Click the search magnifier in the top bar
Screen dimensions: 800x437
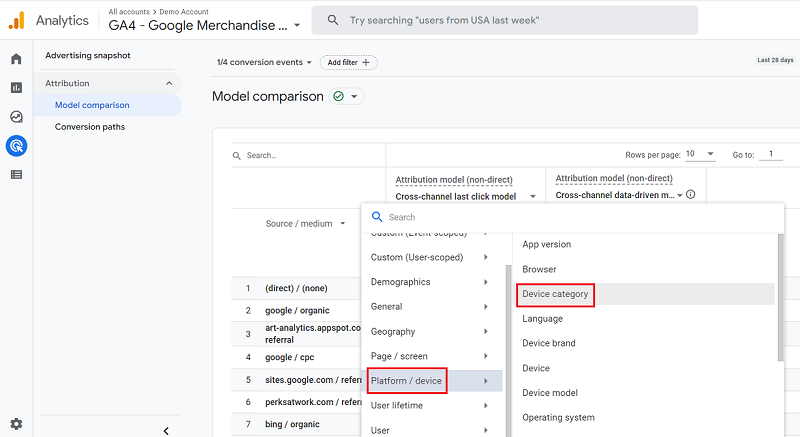pyautogui.click(x=333, y=20)
